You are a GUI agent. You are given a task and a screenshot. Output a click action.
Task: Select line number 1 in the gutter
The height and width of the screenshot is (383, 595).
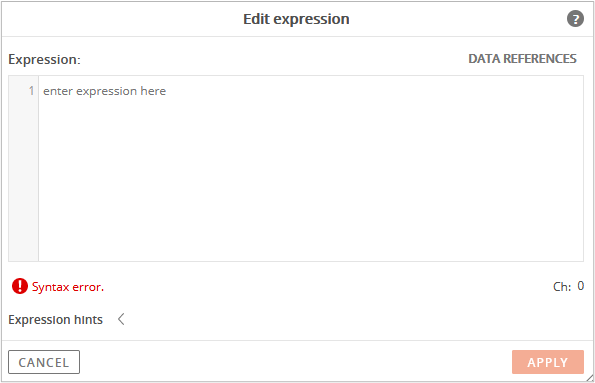click(31, 91)
